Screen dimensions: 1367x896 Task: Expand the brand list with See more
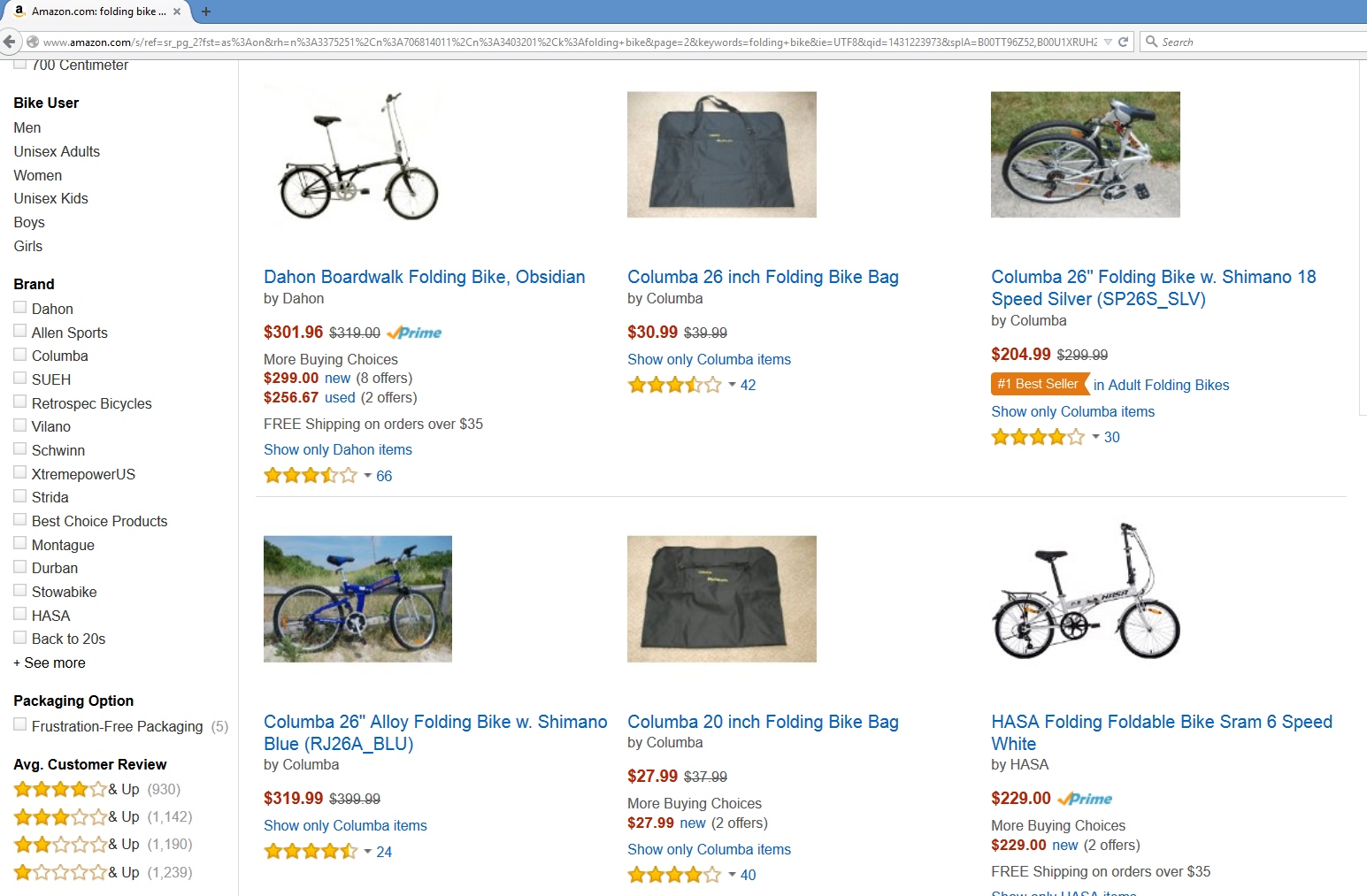click(x=55, y=662)
